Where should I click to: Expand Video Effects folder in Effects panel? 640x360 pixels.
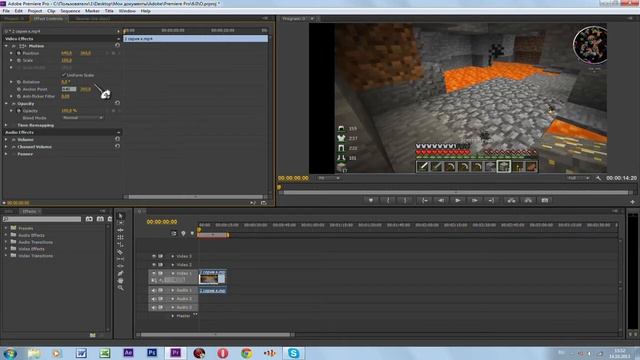coord(7,249)
